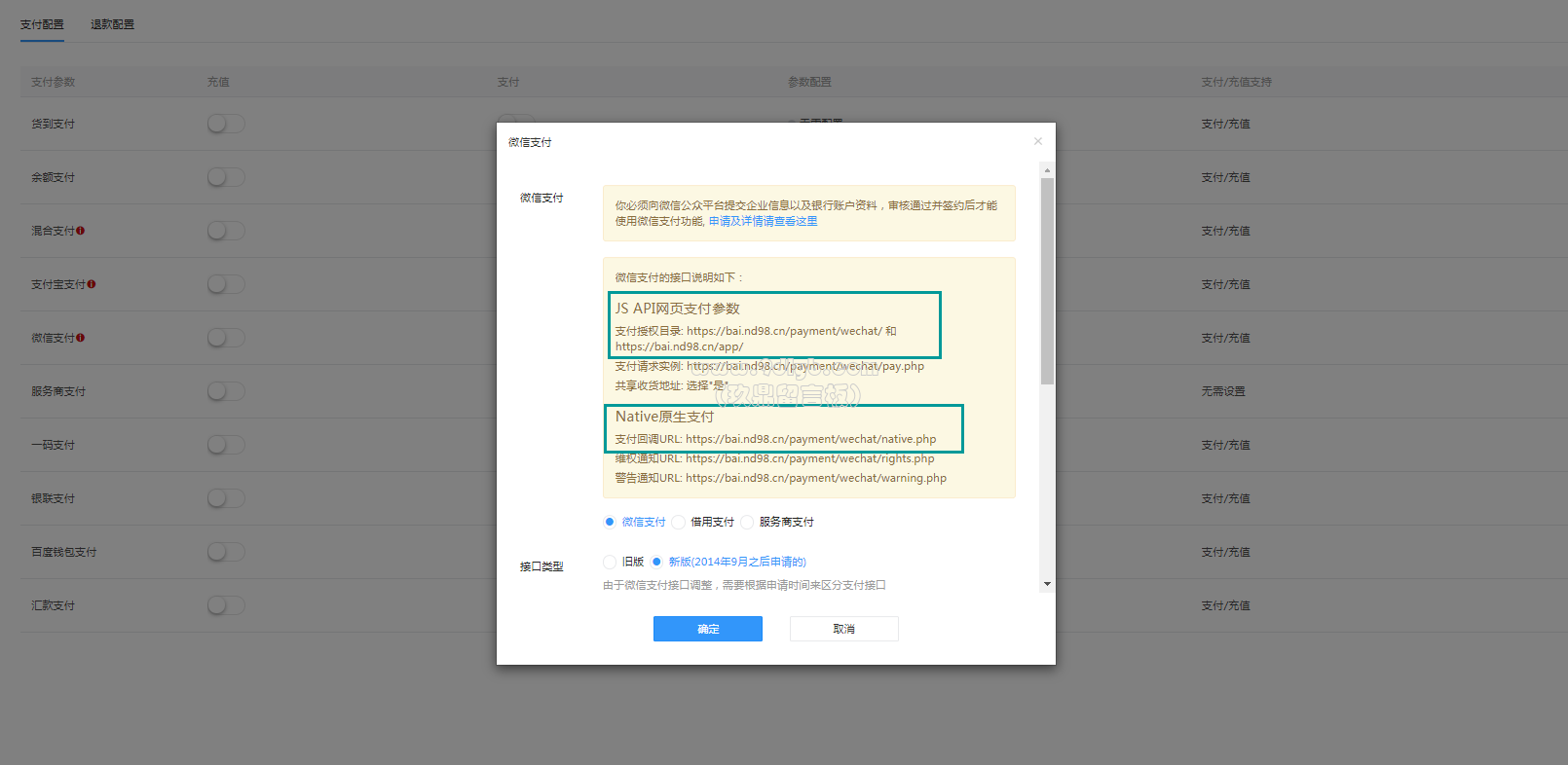This screenshot has width=1568, height=765.
Task: Click the dialog scrollbar down arrow
Action: [1047, 584]
